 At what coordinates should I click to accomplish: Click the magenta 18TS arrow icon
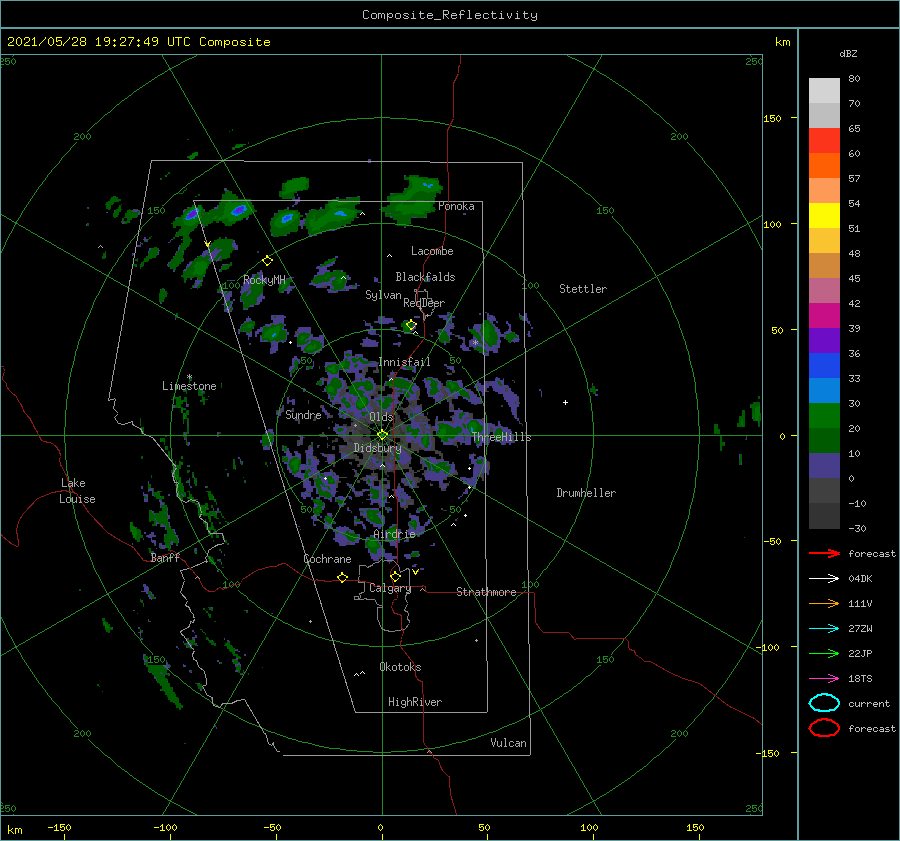click(x=824, y=678)
